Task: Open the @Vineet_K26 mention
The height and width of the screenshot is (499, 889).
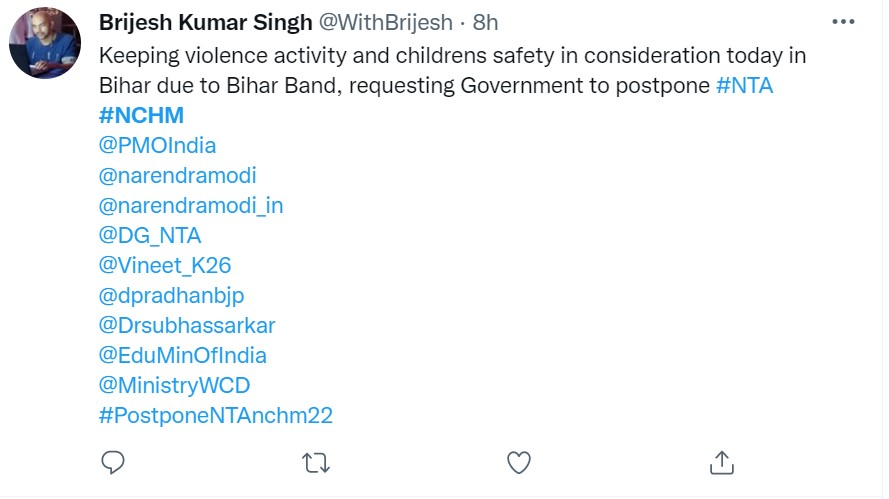Action: pyautogui.click(x=165, y=265)
